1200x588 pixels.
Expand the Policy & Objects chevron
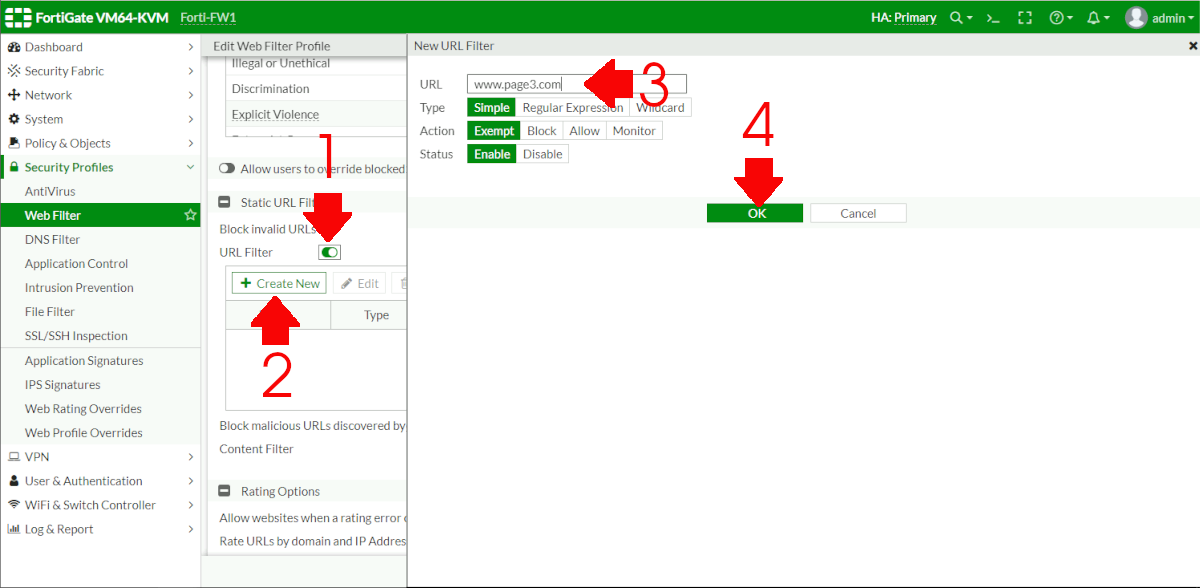(190, 143)
